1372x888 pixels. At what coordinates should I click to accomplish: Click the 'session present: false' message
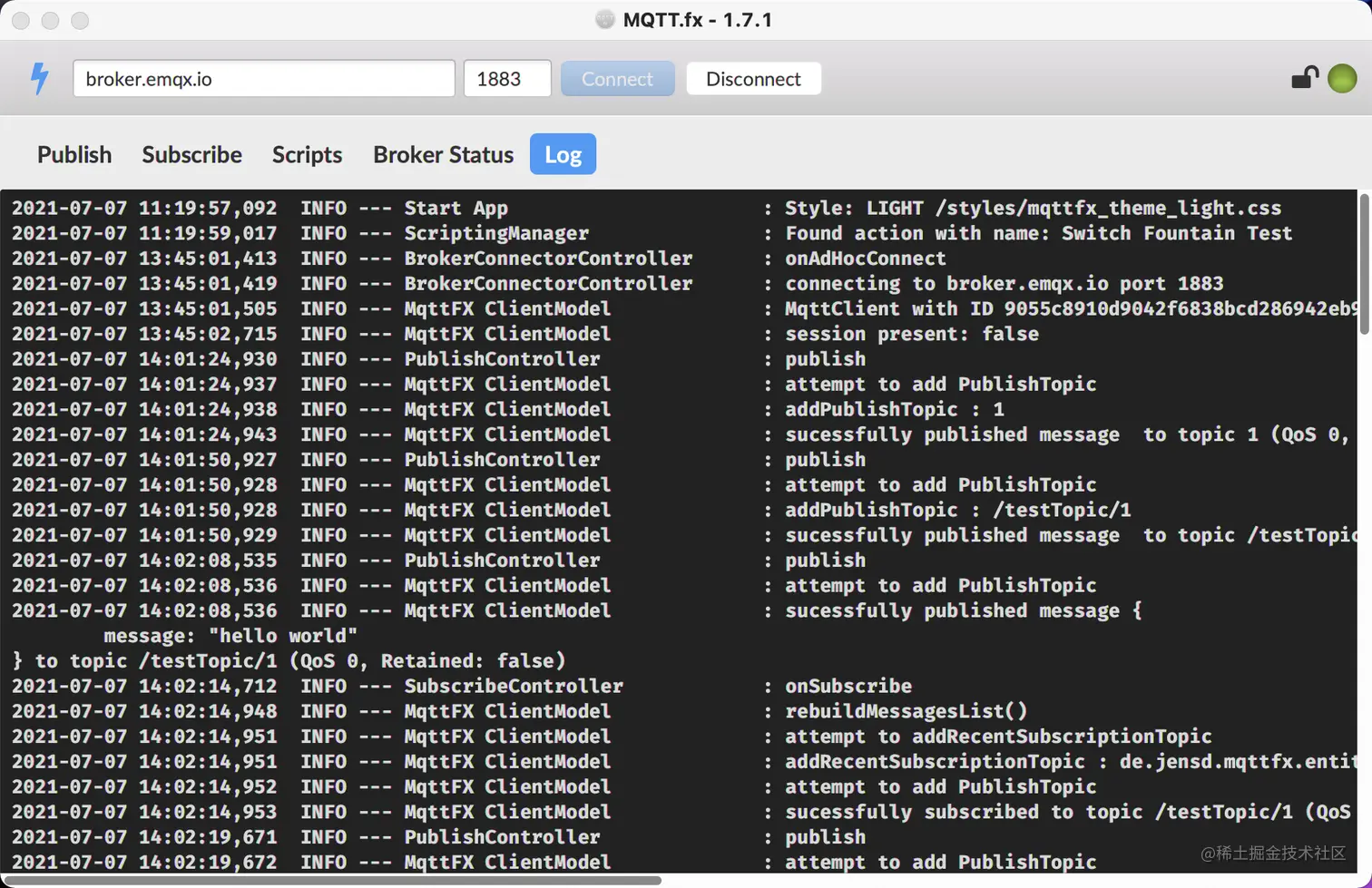[911, 335]
